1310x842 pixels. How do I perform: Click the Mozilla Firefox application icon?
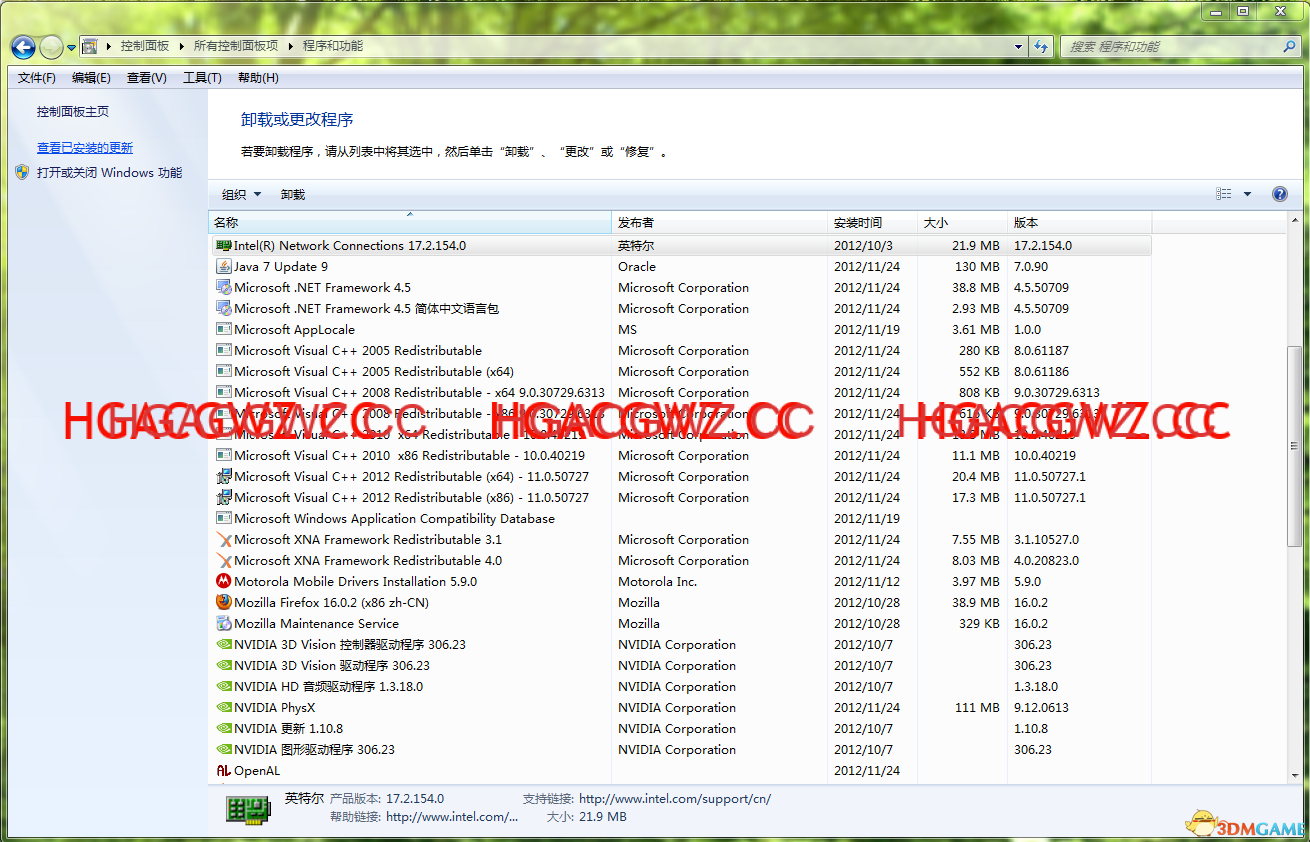(x=224, y=602)
